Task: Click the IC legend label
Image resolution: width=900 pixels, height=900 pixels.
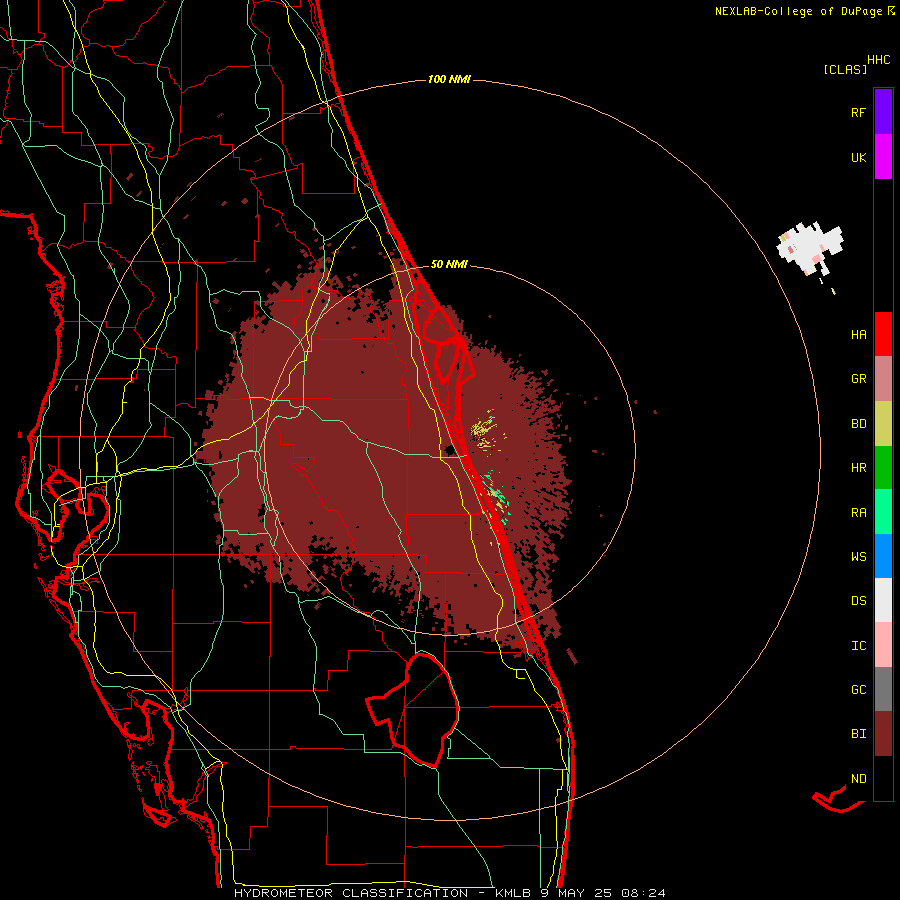Action: click(x=858, y=646)
